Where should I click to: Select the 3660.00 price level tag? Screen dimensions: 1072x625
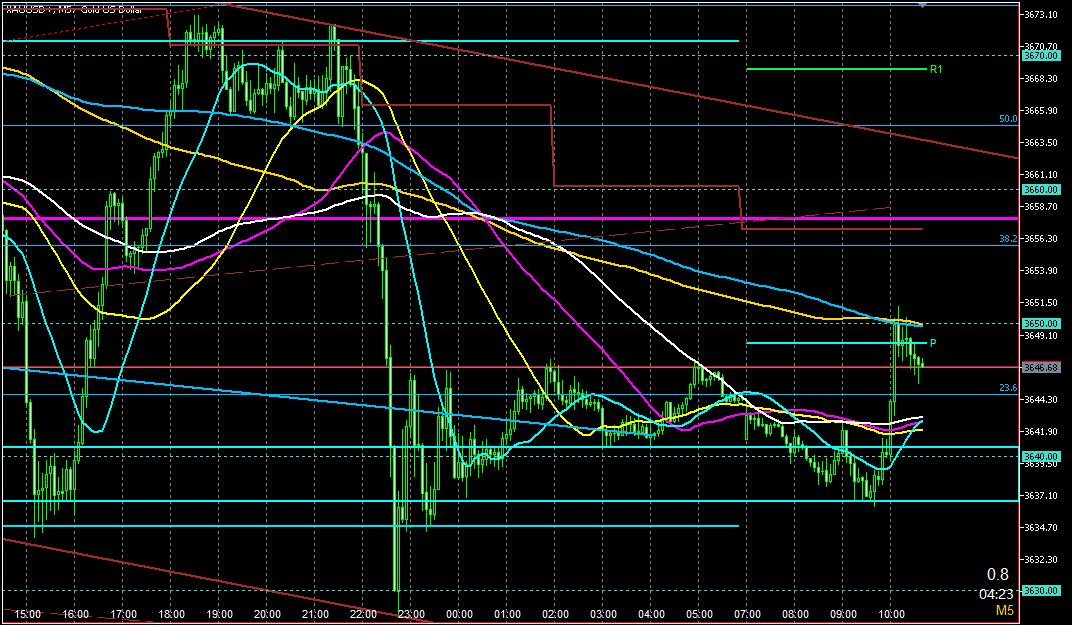[1040, 189]
